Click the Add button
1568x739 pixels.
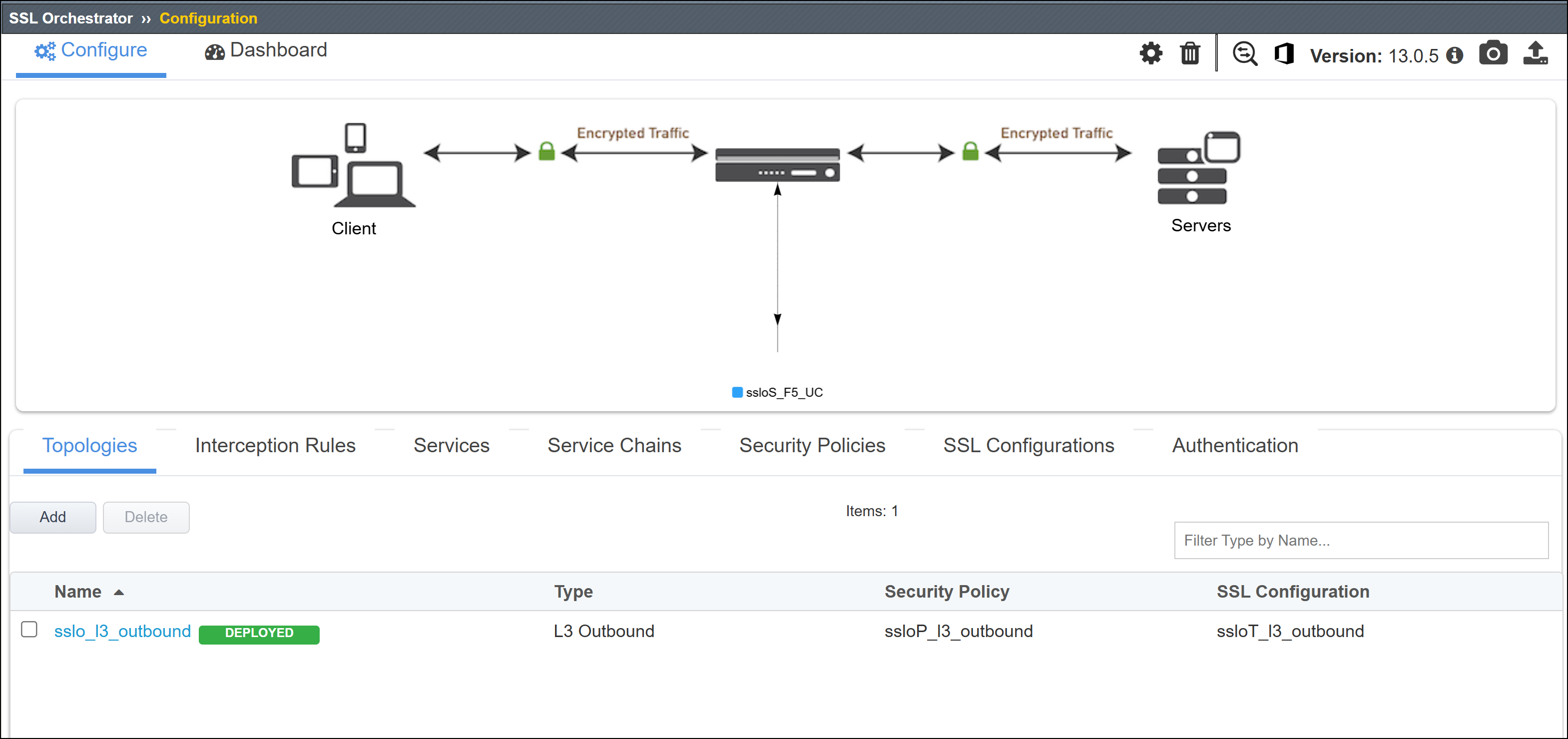point(53,517)
